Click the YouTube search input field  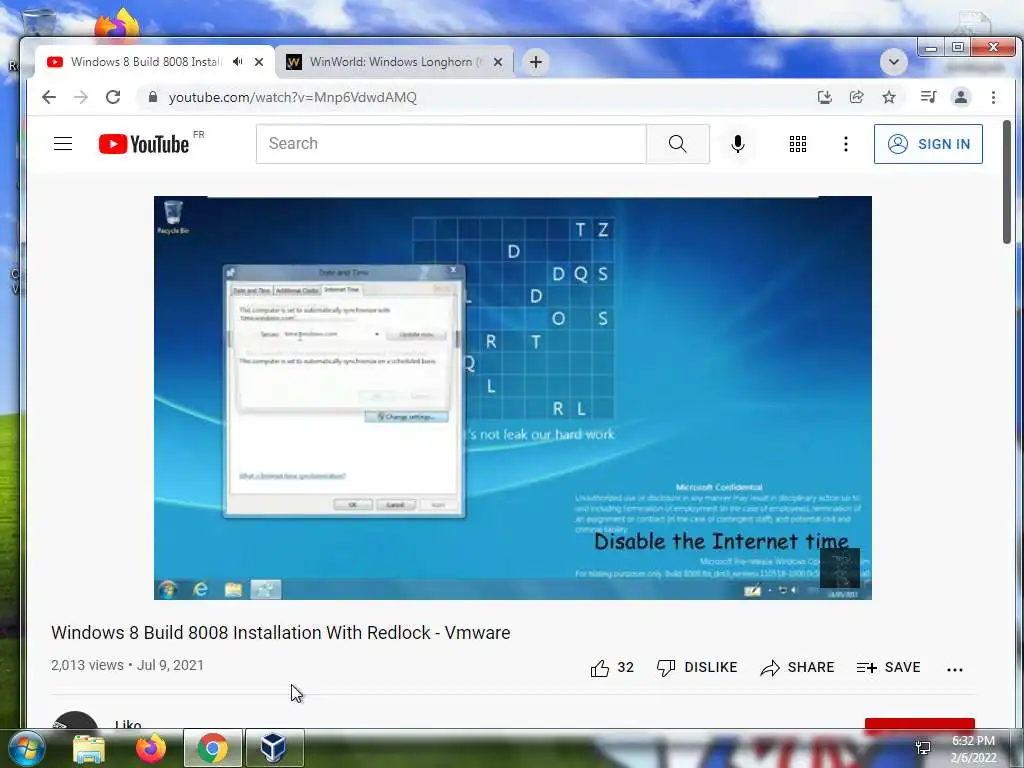click(x=451, y=144)
